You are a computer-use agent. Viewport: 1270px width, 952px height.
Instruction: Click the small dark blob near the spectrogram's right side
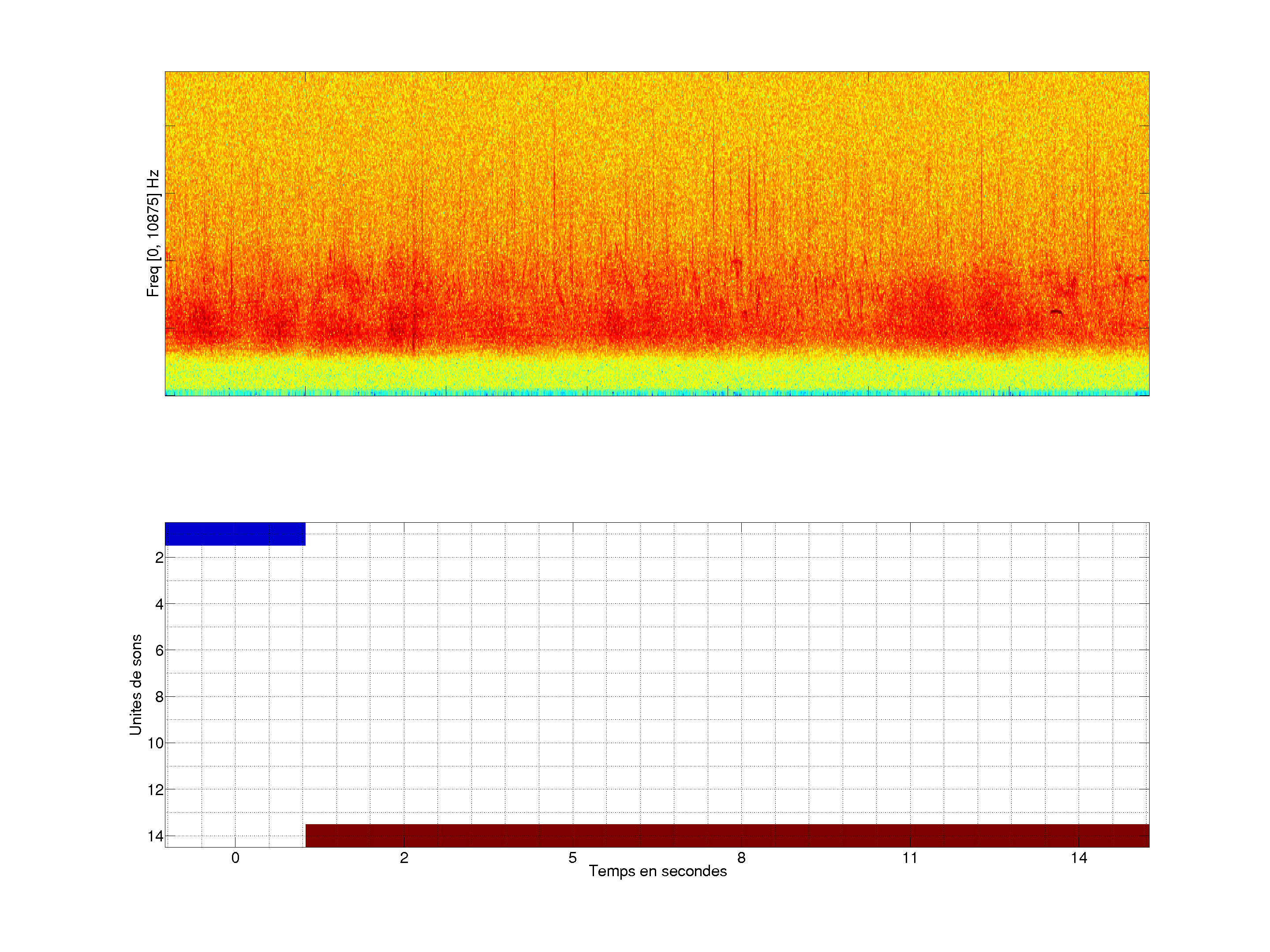(x=1056, y=312)
